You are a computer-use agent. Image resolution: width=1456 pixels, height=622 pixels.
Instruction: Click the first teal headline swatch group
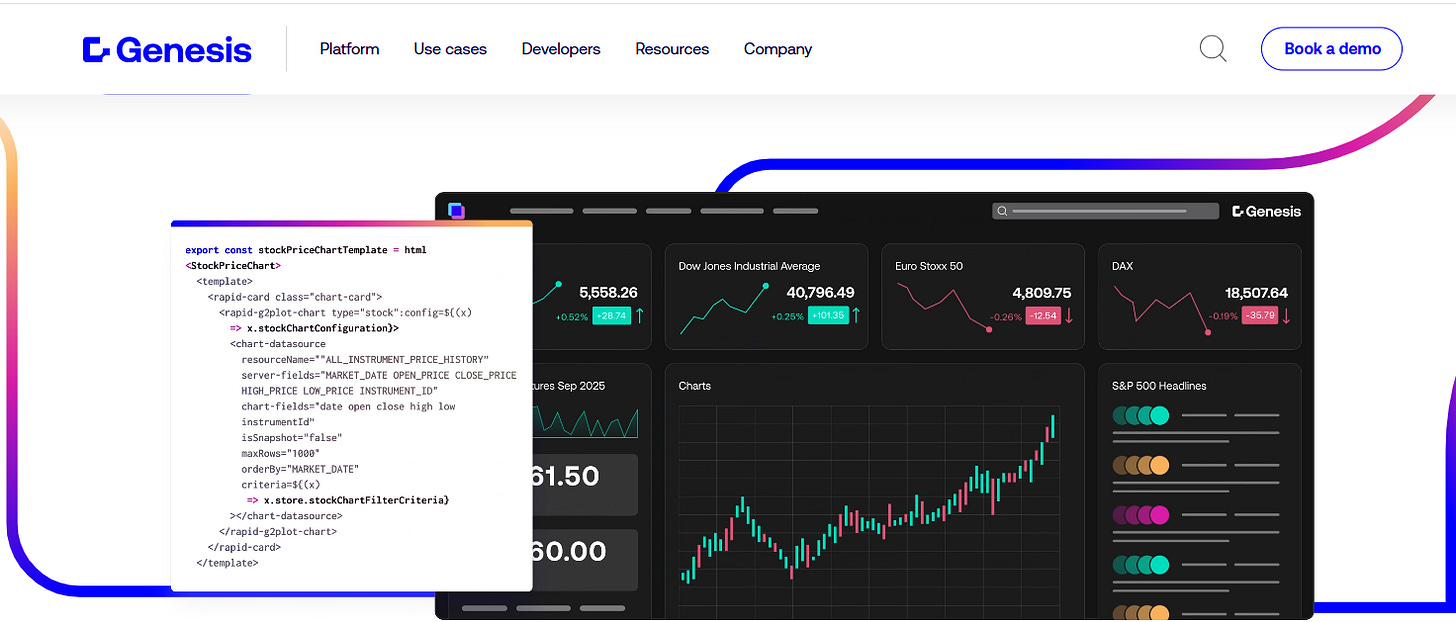tap(1141, 415)
